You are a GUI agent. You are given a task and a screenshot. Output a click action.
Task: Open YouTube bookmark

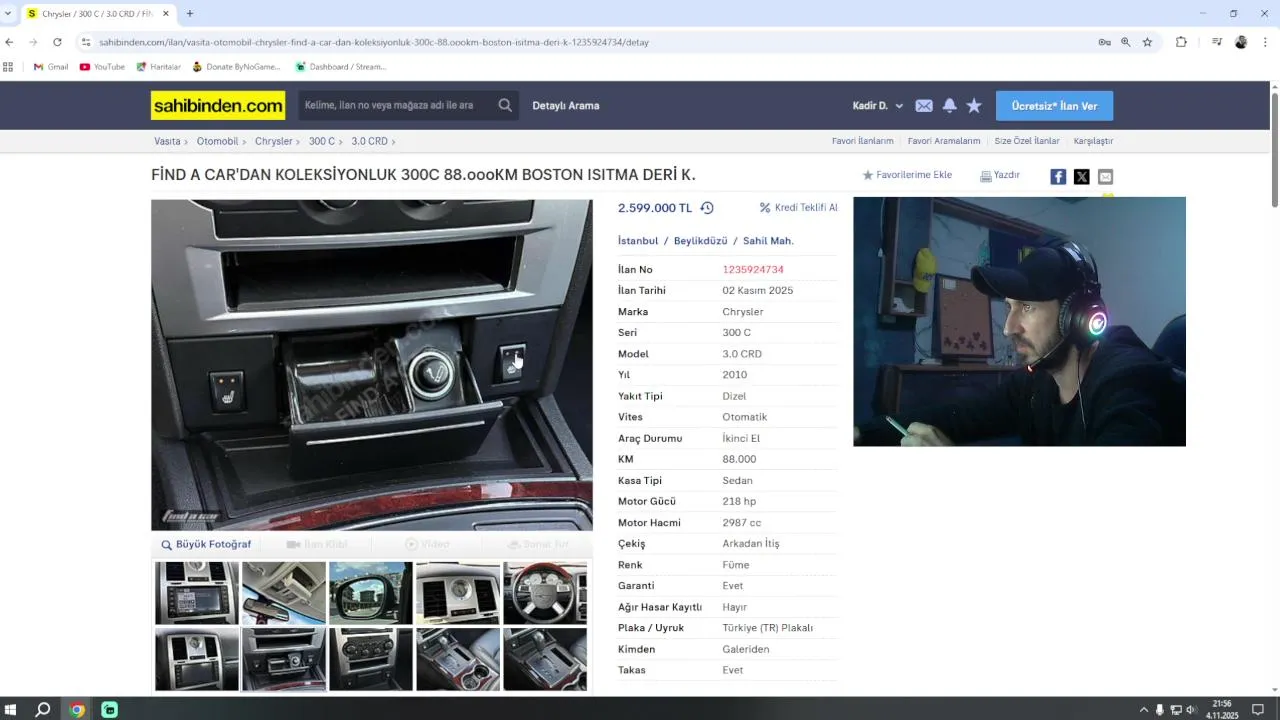click(102, 67)
